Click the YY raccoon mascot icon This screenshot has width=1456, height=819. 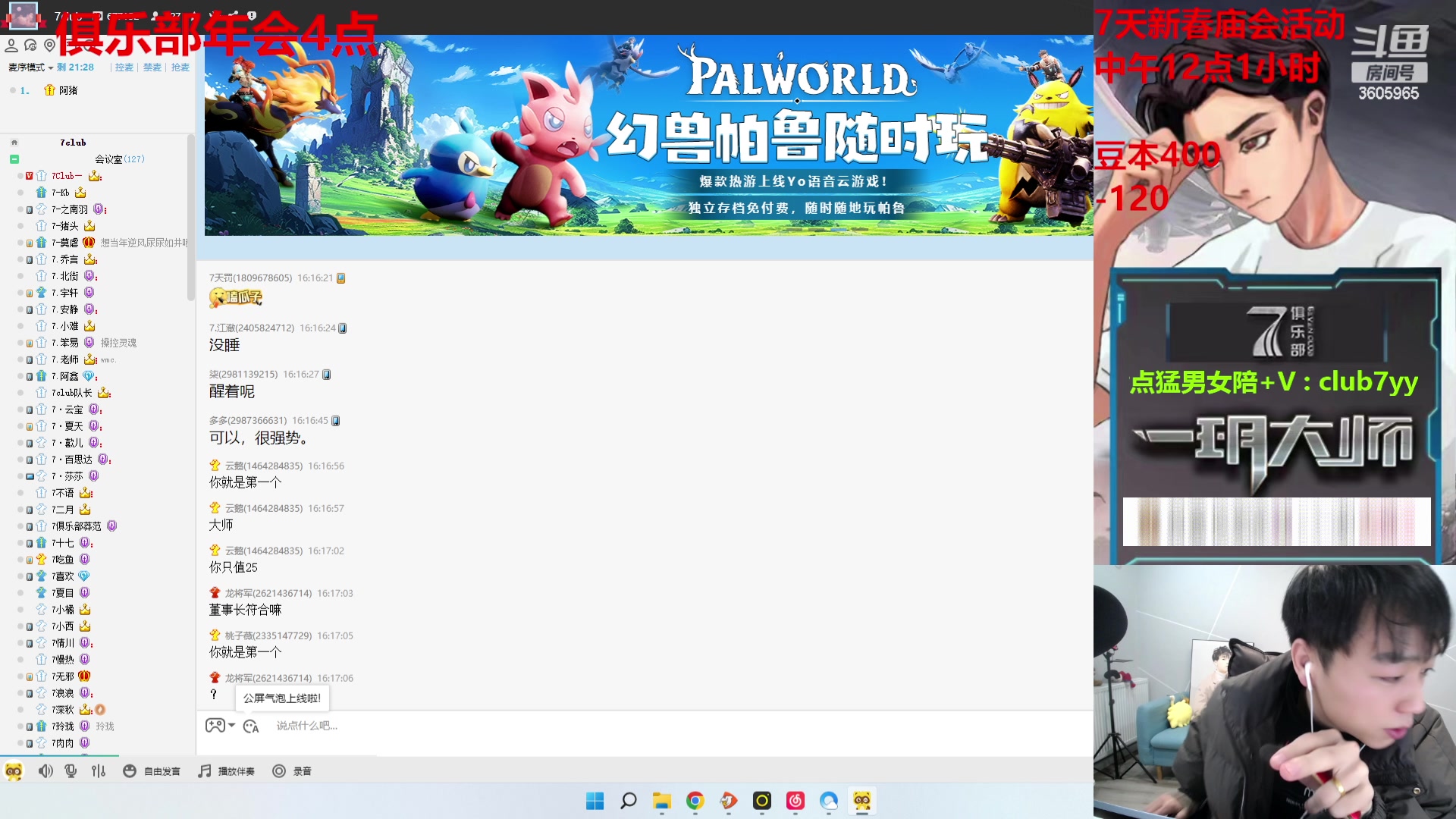click(14, 772)
